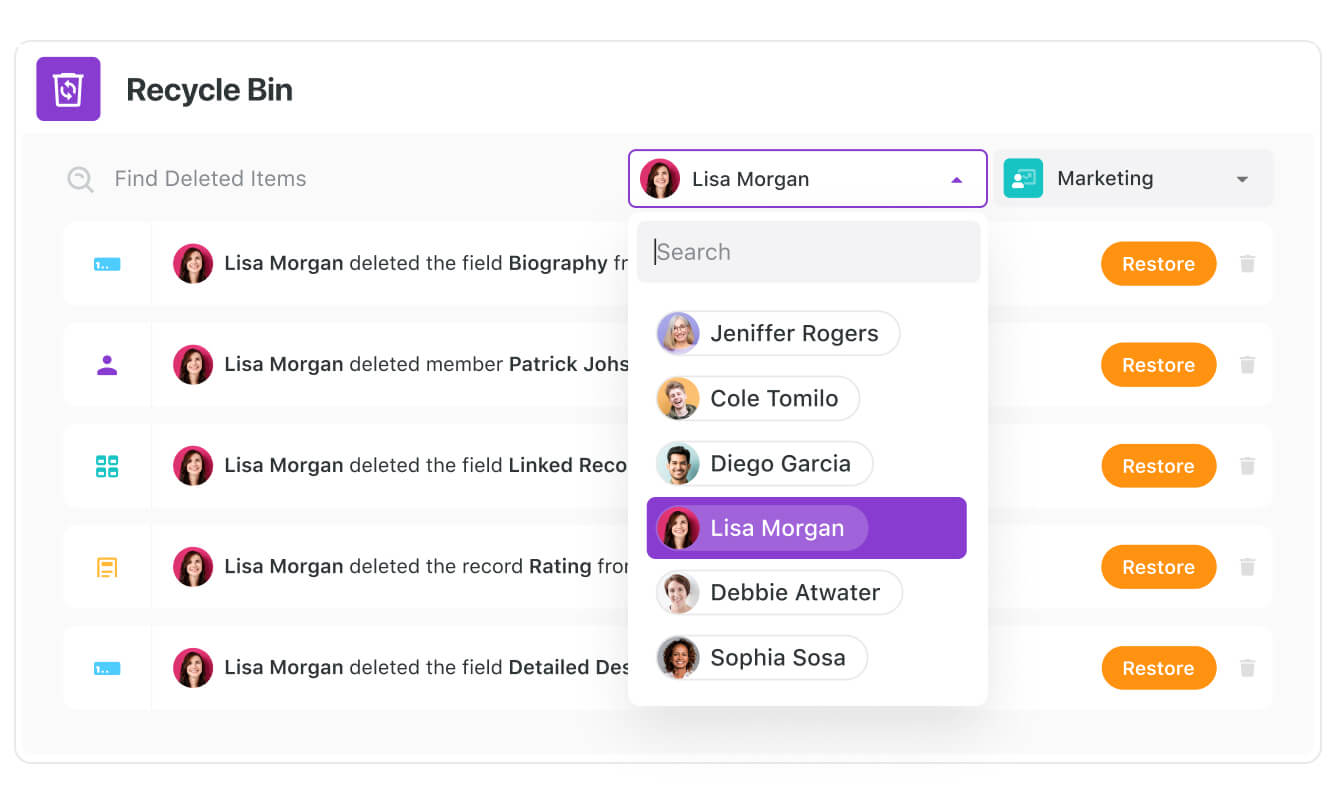Click Sophia Sosa avatar in list

[x=678, y=657]
